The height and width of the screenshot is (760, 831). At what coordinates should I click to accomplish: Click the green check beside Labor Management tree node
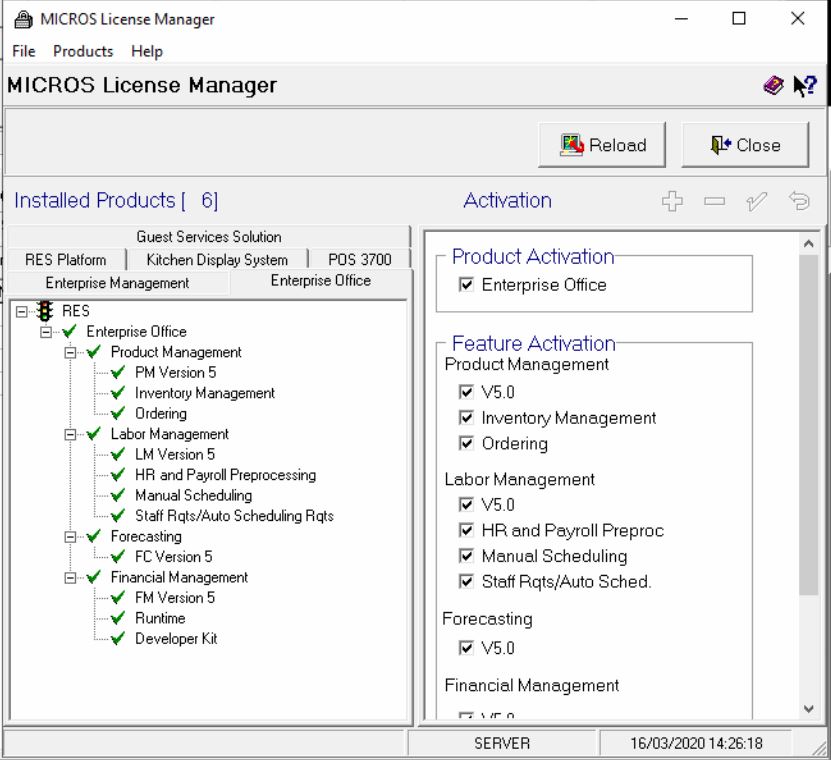(94, 434)
